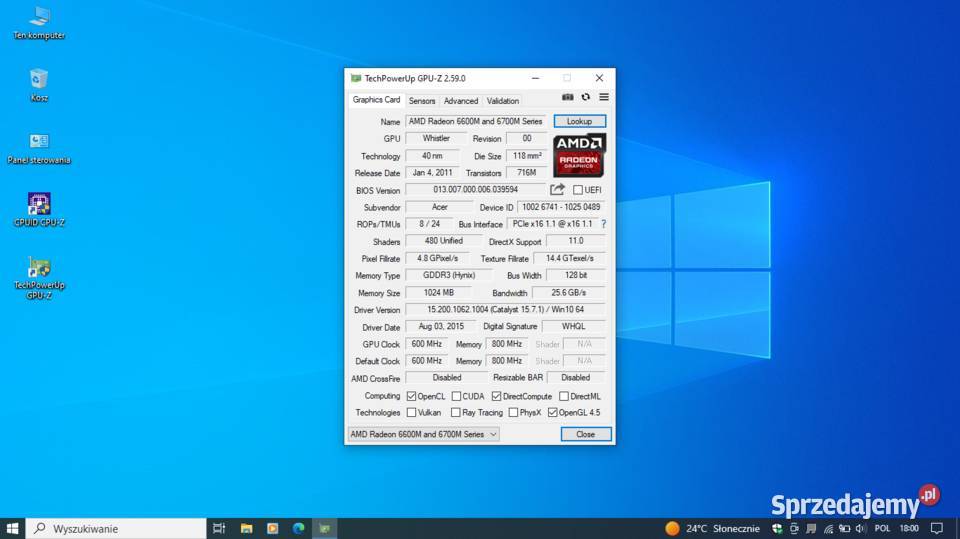
Task: Toggle the PhysX checkbox
Action: tap(513, 413)
